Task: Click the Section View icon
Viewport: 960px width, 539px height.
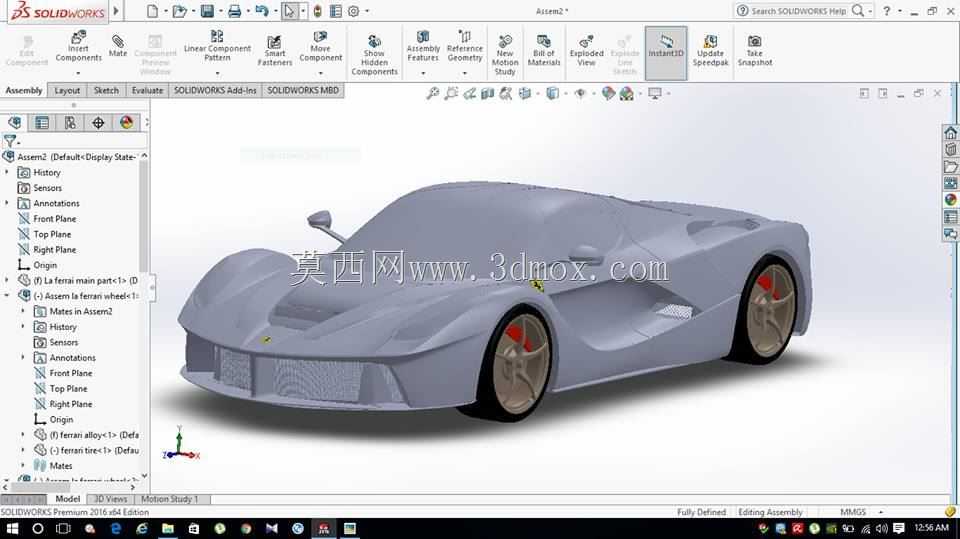Action: point(487,94)
